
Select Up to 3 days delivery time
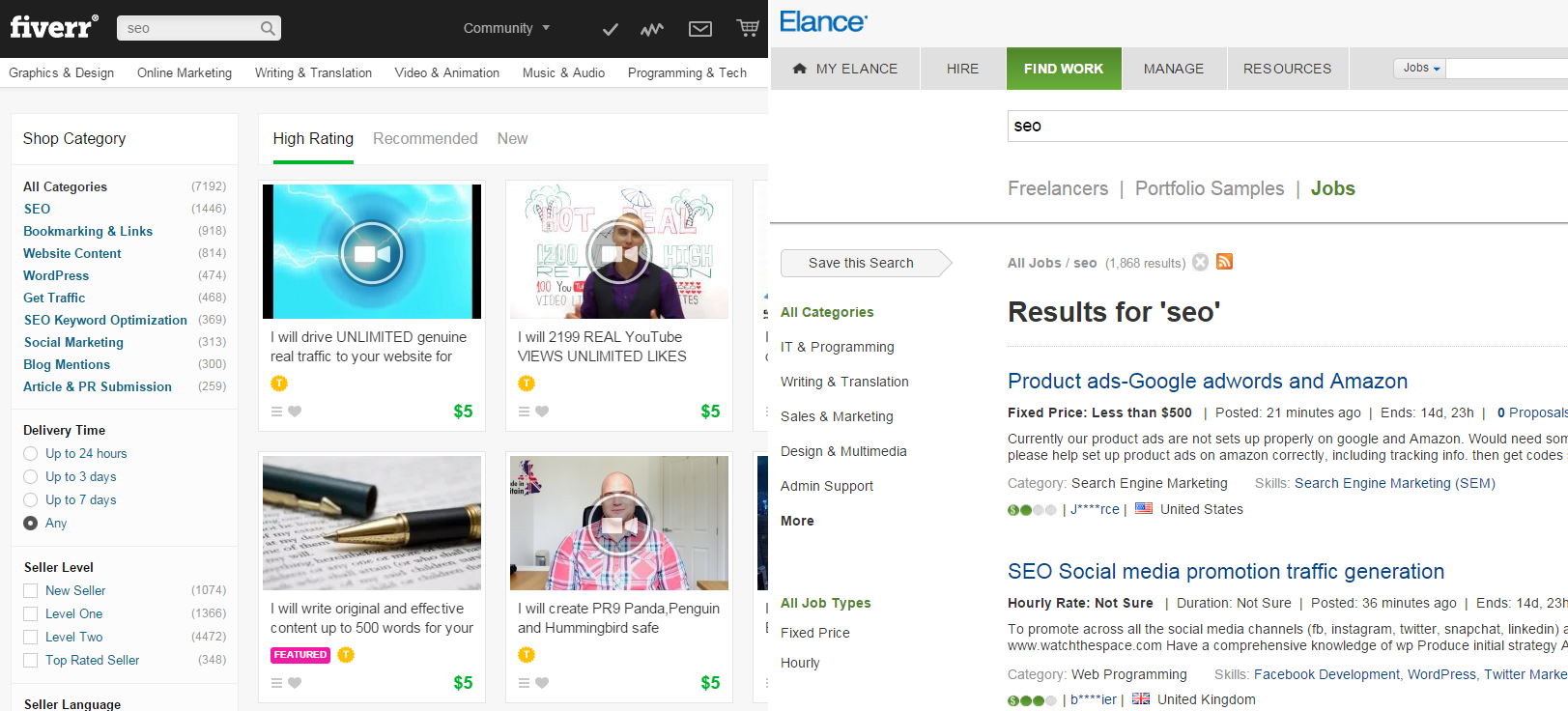(31, 477)
